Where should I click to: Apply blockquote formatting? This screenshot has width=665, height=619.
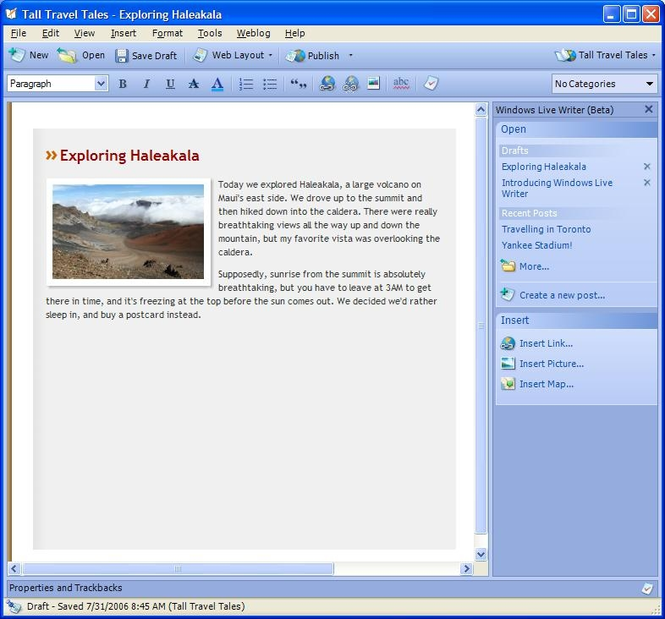(x=298, y=84)
